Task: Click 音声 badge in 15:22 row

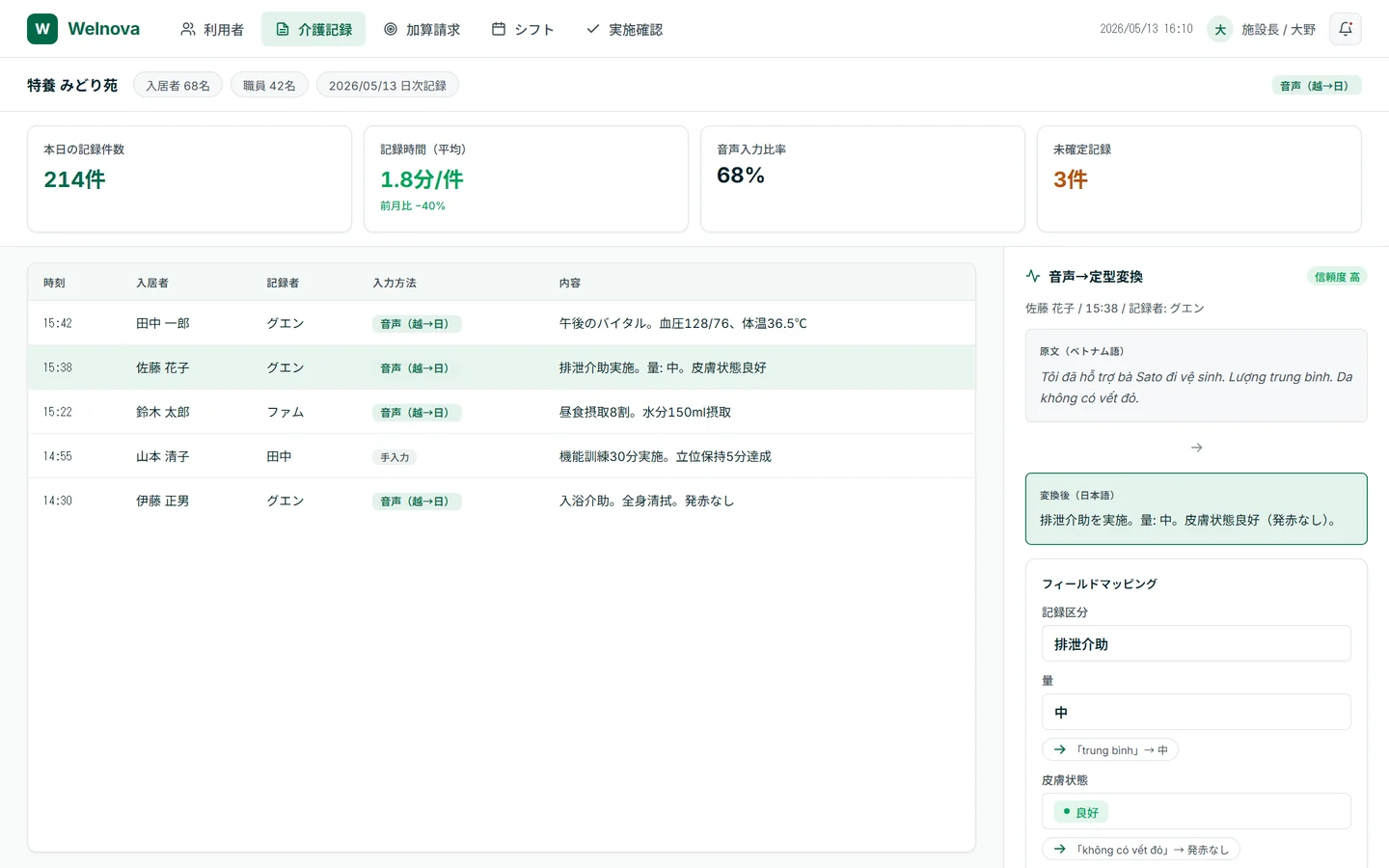Action: click(417, 413)
